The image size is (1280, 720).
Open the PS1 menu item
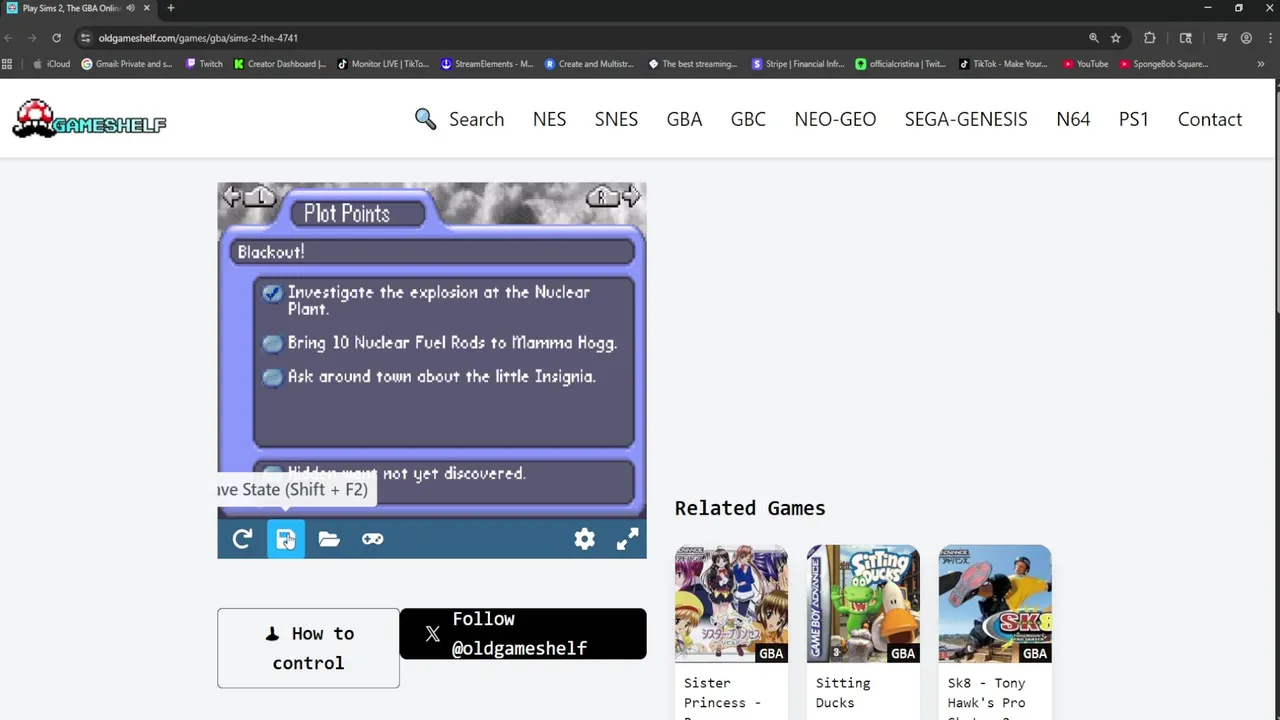coord(1133,119)
